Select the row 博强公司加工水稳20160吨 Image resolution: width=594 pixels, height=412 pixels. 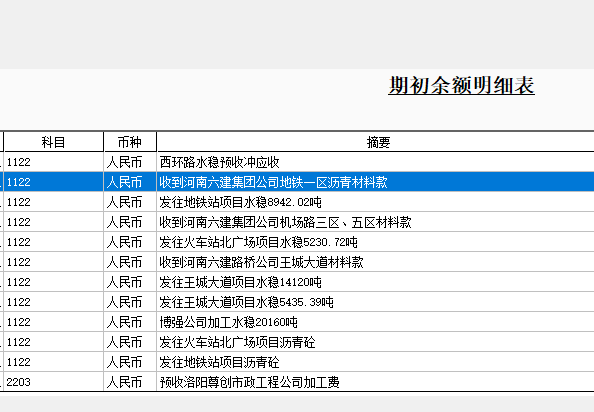[297, 323]
